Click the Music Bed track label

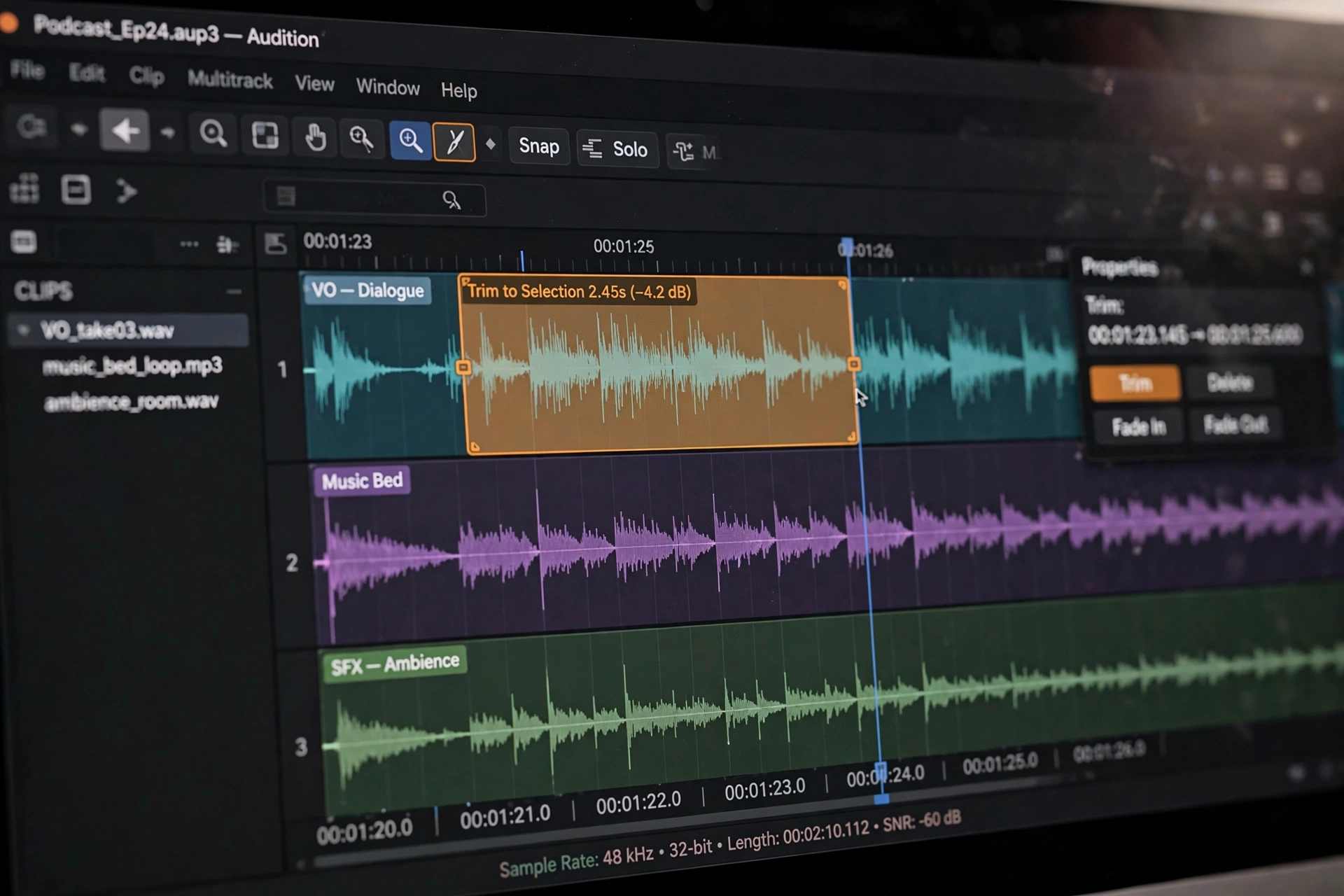[x=362, y=481]
